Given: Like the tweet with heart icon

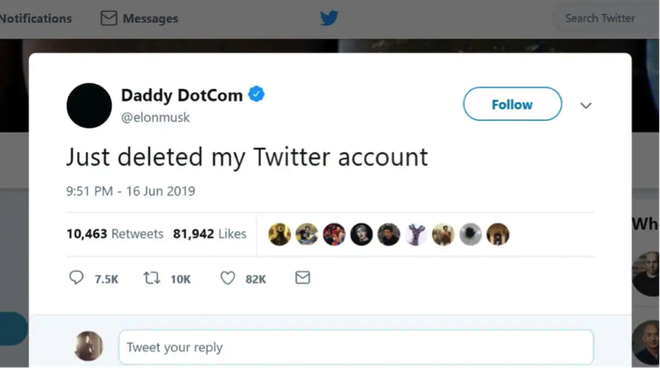Looking at the screenshot, I should 228,278.
